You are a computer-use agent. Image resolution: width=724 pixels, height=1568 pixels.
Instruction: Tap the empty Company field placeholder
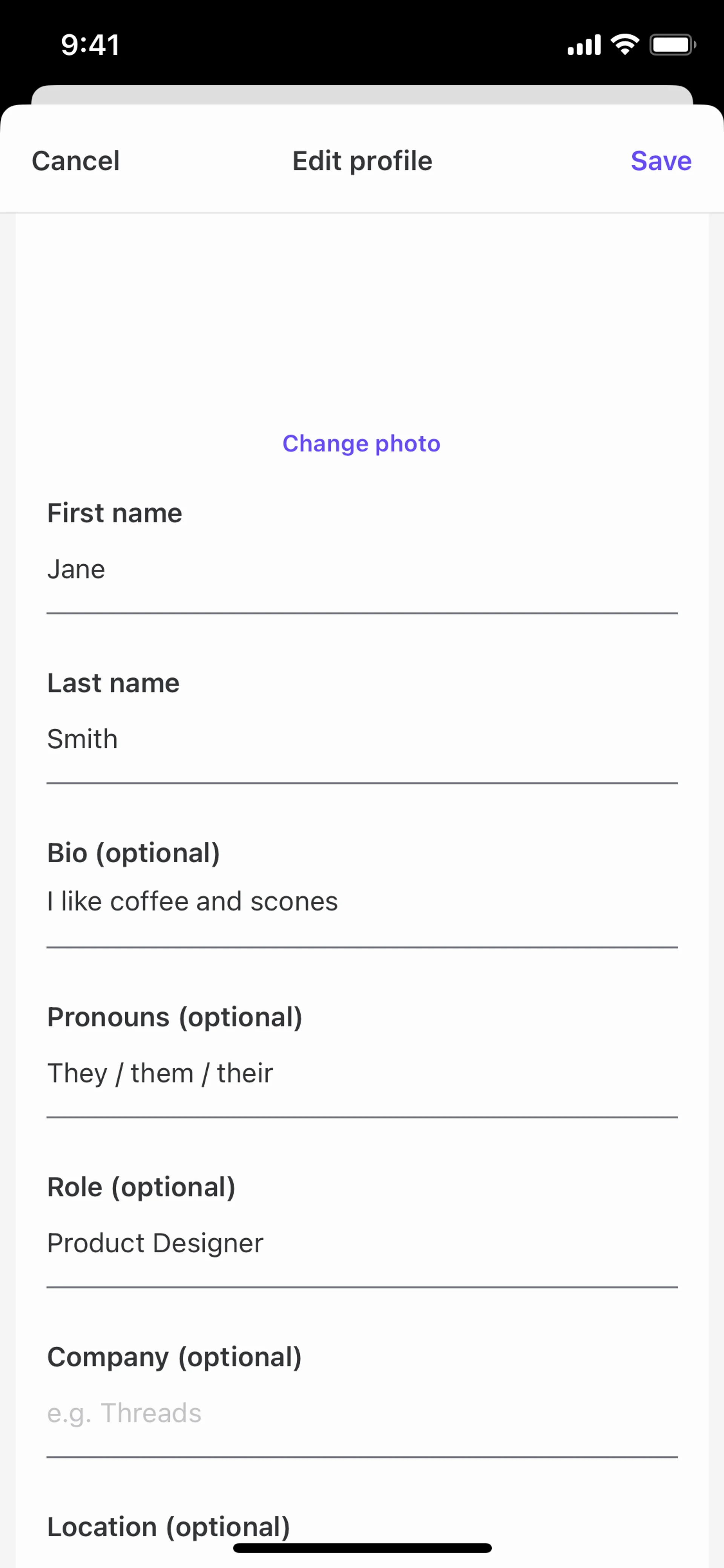[x=361, y=1413]
